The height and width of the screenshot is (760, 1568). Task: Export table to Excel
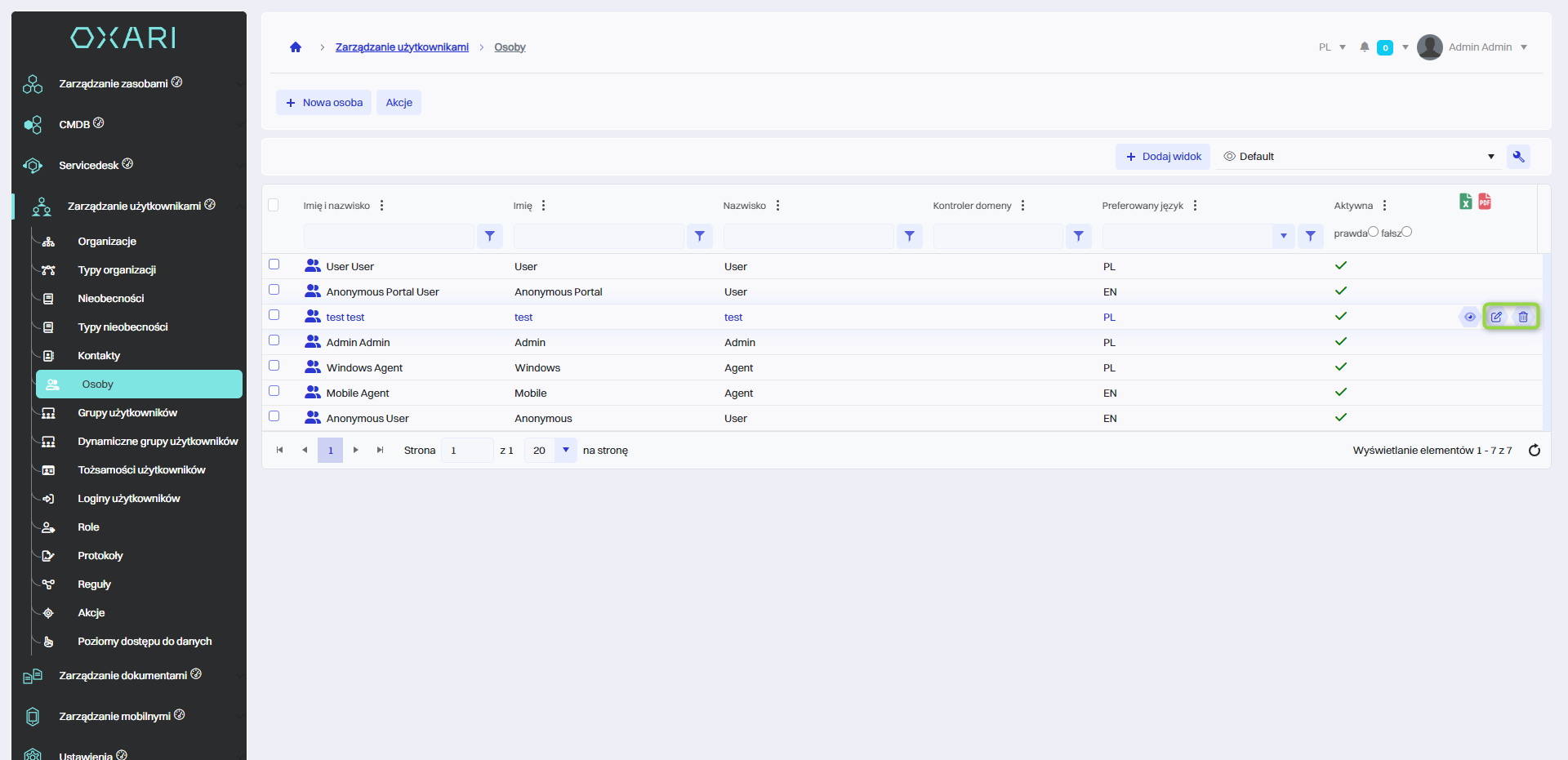[x=1466, y=202]
